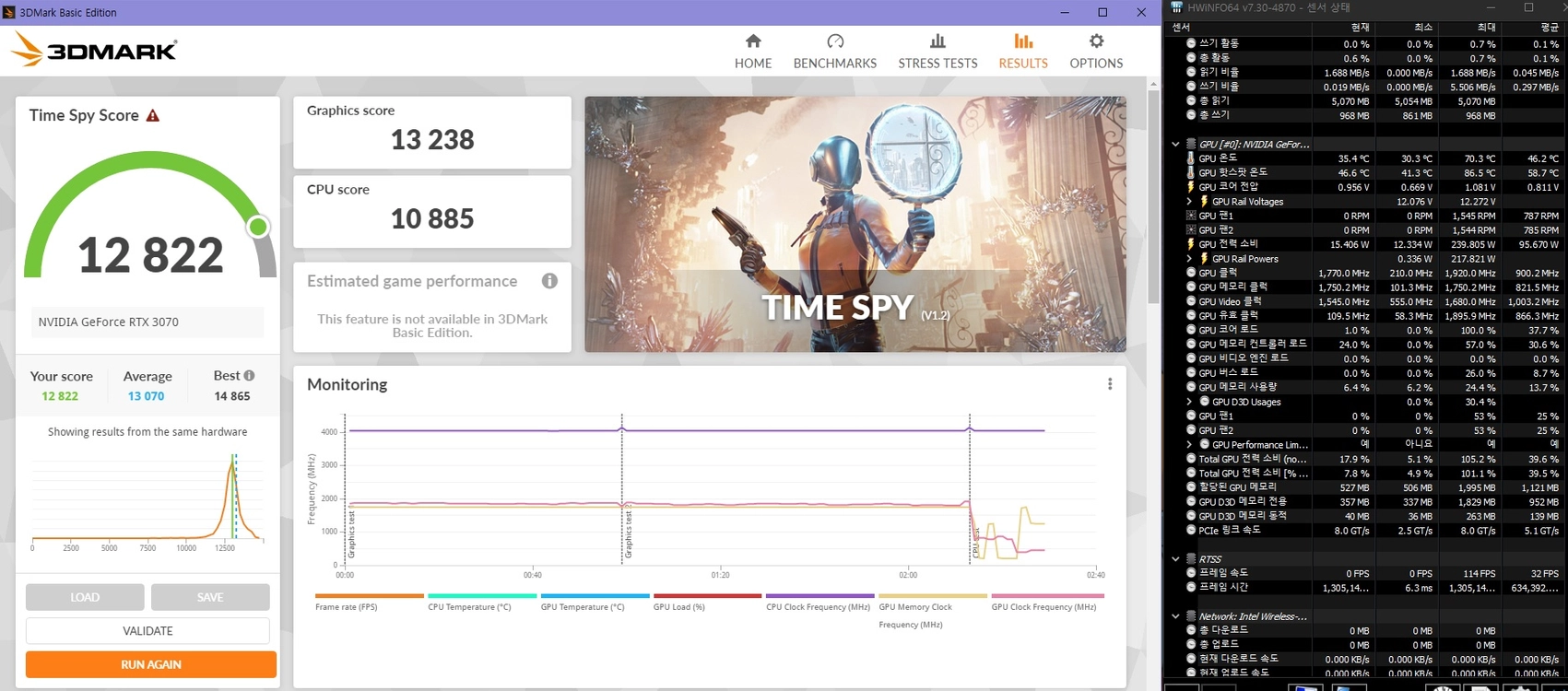Viewport: 1568px width, 691px height.
Task: Click the SAVE button
Action: pos(210,597)
